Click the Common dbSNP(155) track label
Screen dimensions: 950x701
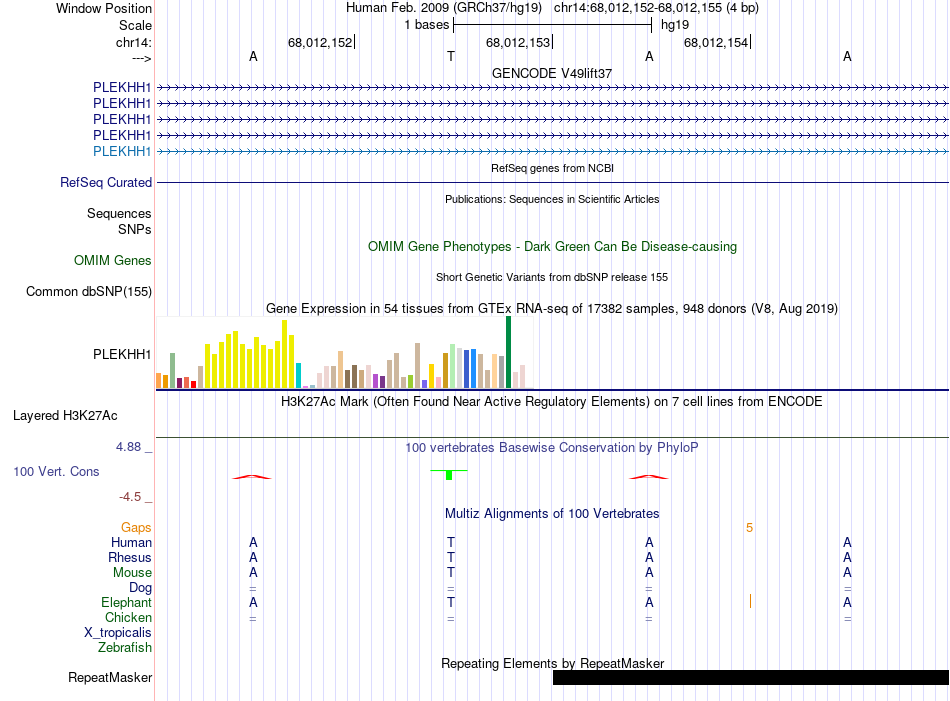coord(89,291)
